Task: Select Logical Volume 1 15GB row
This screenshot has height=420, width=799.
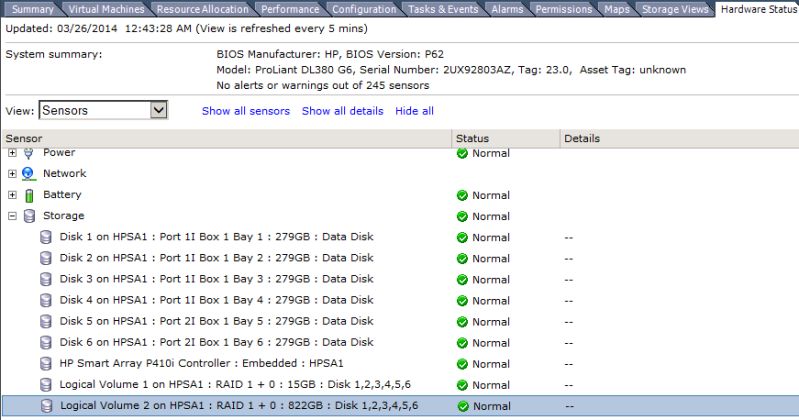Action: pos(401,385)
